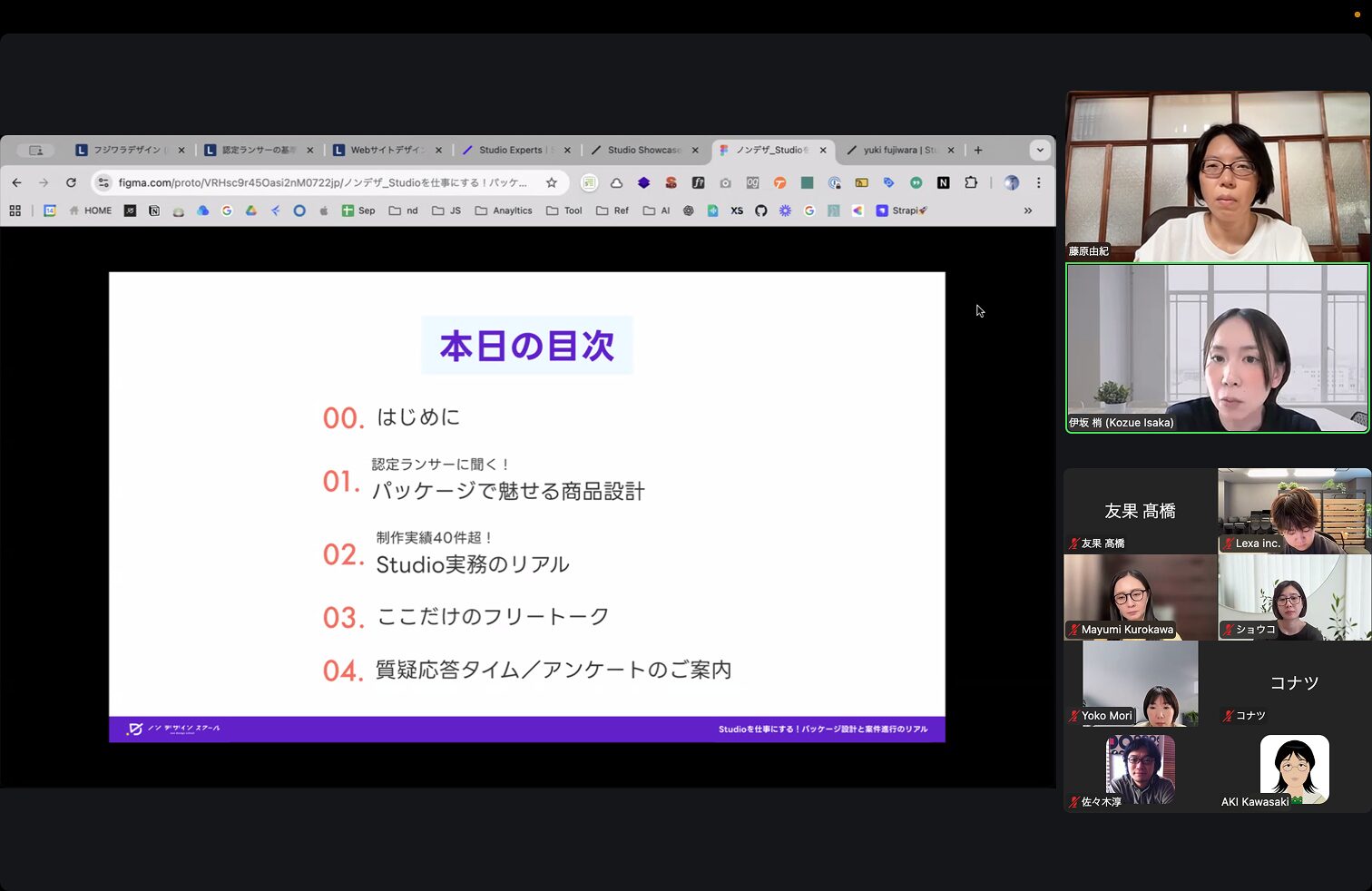1372x891 pixels.
Task: Open the Anayltics bookmarks folder
Action: pos(504,211)
